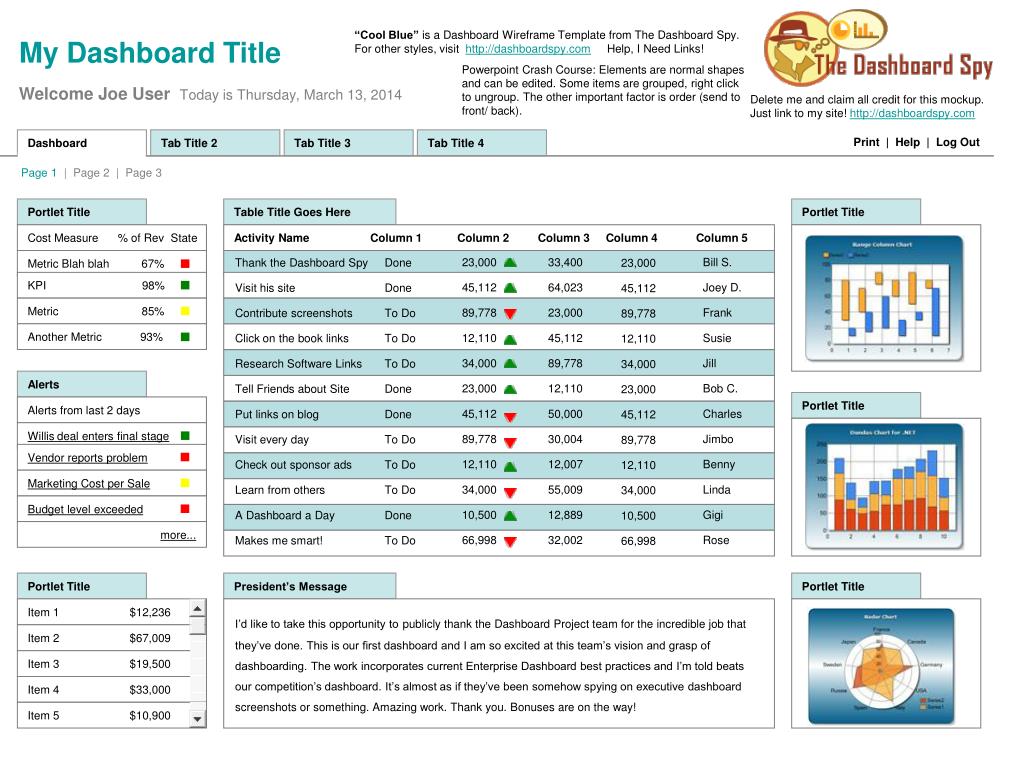
Task: Click the Dashboard Spy logo
Action: pyautogui.click(x=878, y=49)
